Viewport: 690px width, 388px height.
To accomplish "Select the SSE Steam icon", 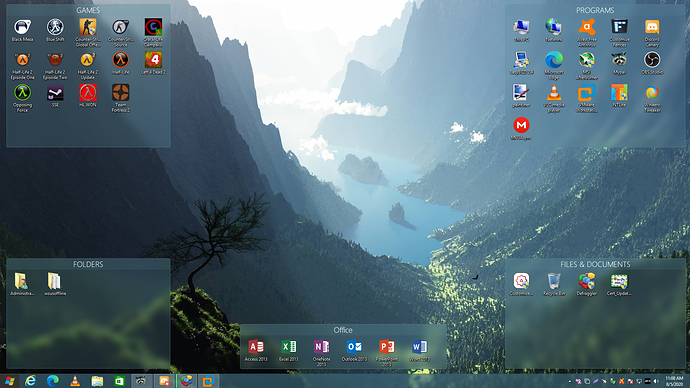I will click(x=55, y=96).
